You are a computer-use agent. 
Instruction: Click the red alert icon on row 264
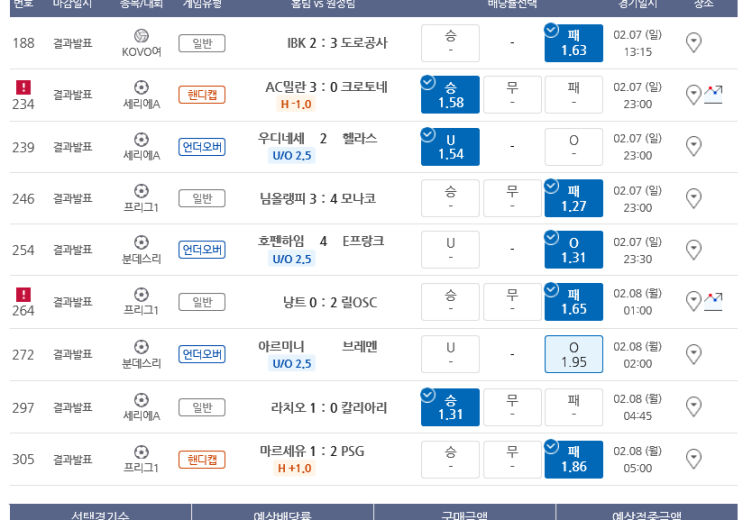click(24, 294)
